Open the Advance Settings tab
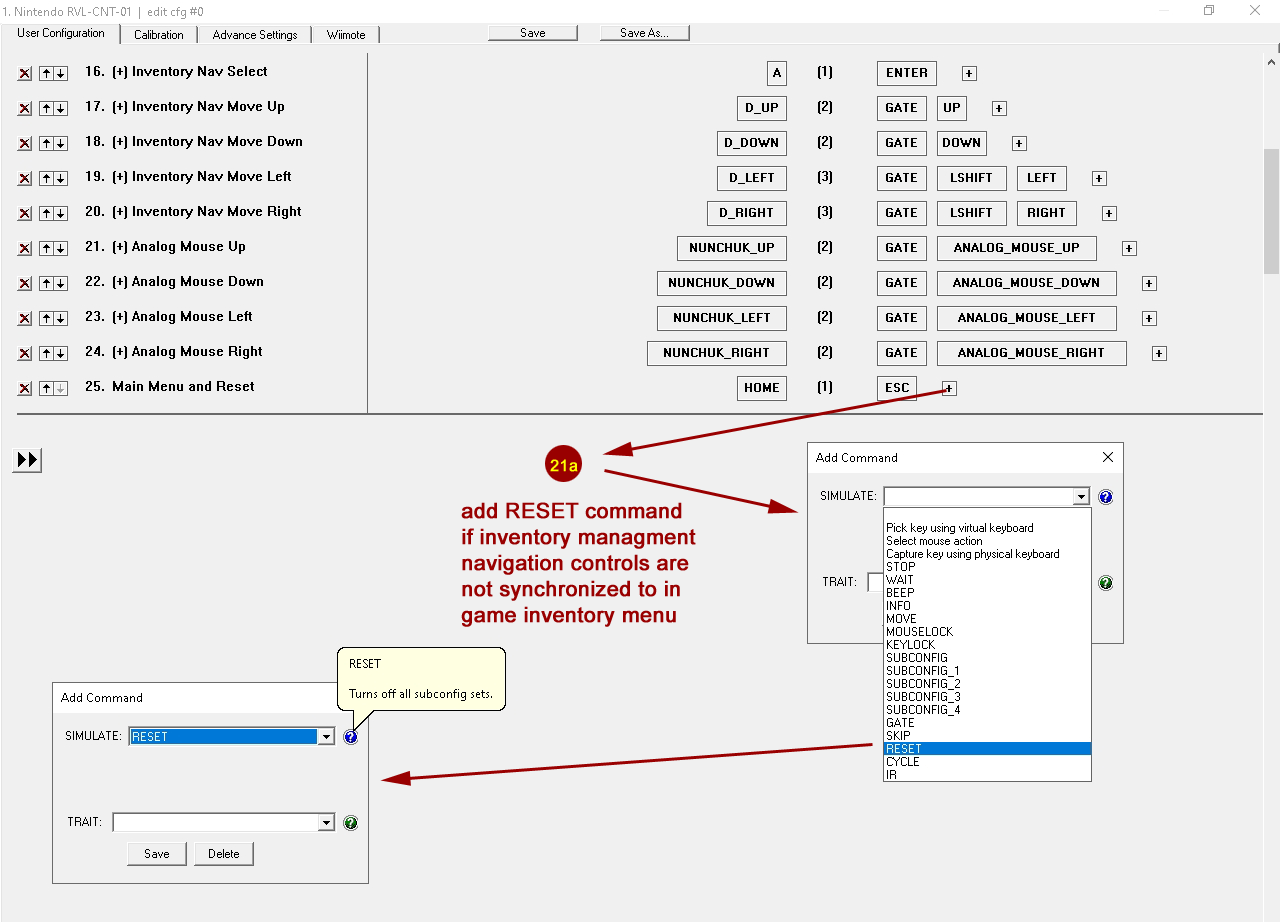1280x922 pixels. click(x=255, y=35)
